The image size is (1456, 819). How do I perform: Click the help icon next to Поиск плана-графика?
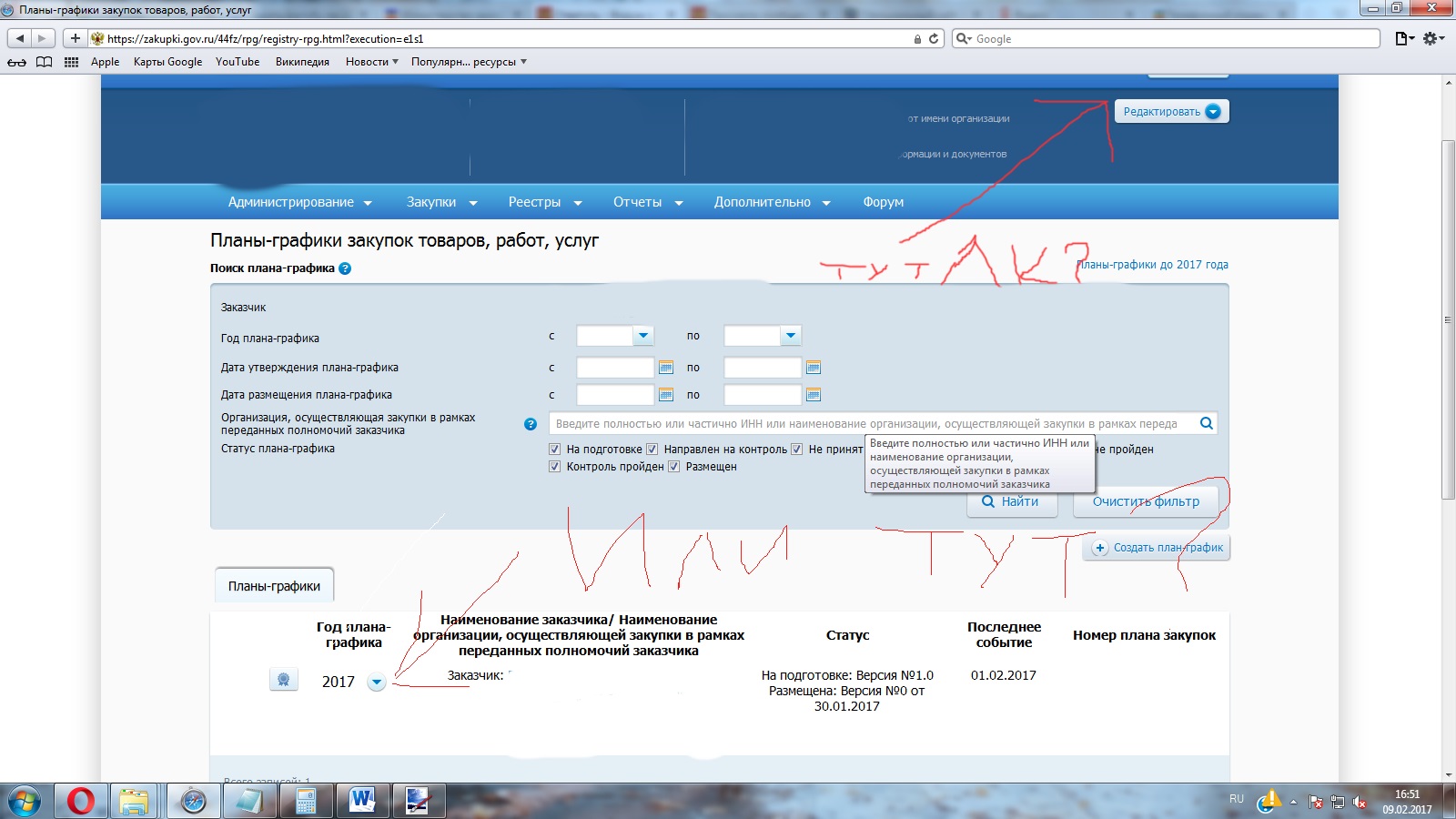pos(345,268)
